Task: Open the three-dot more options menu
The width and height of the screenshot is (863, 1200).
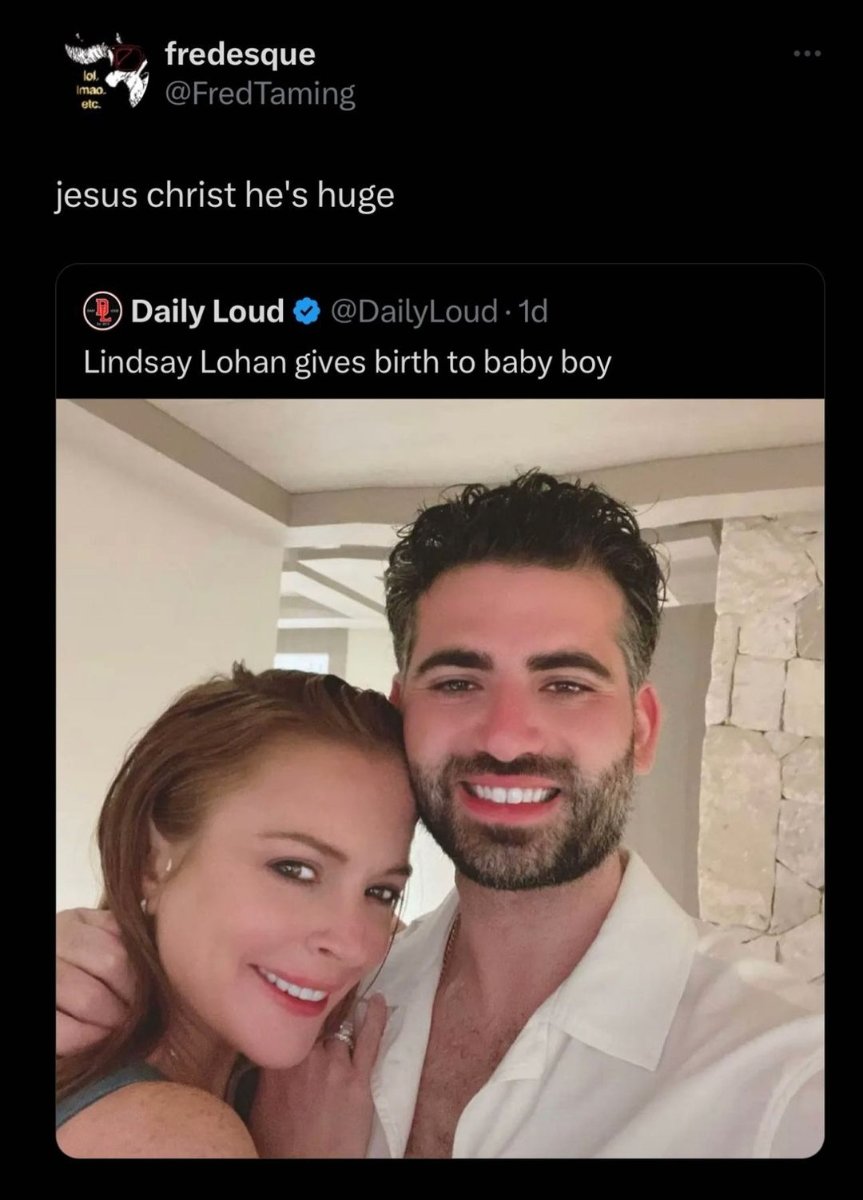Action: 805,54
